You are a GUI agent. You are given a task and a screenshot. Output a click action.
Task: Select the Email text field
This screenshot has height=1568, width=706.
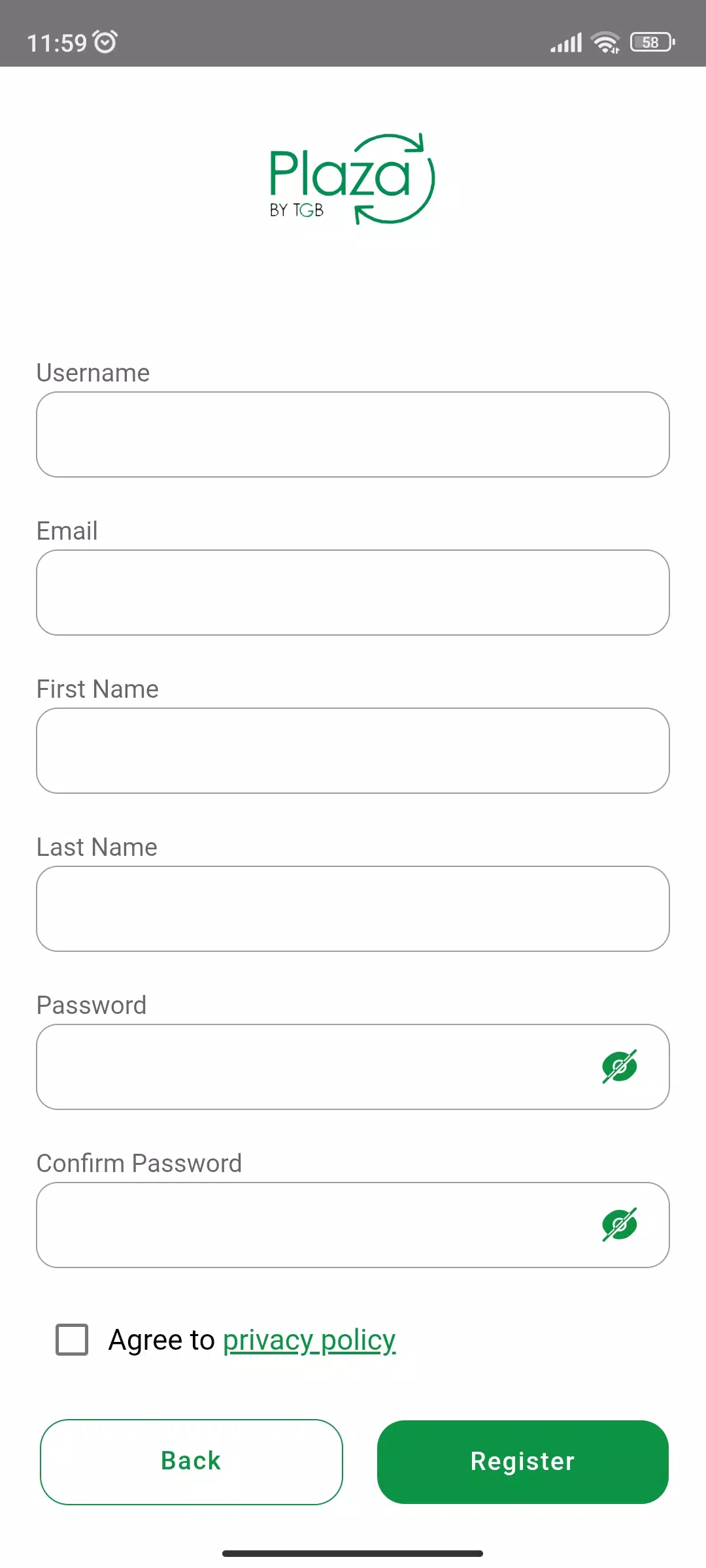tap(353, 593)
